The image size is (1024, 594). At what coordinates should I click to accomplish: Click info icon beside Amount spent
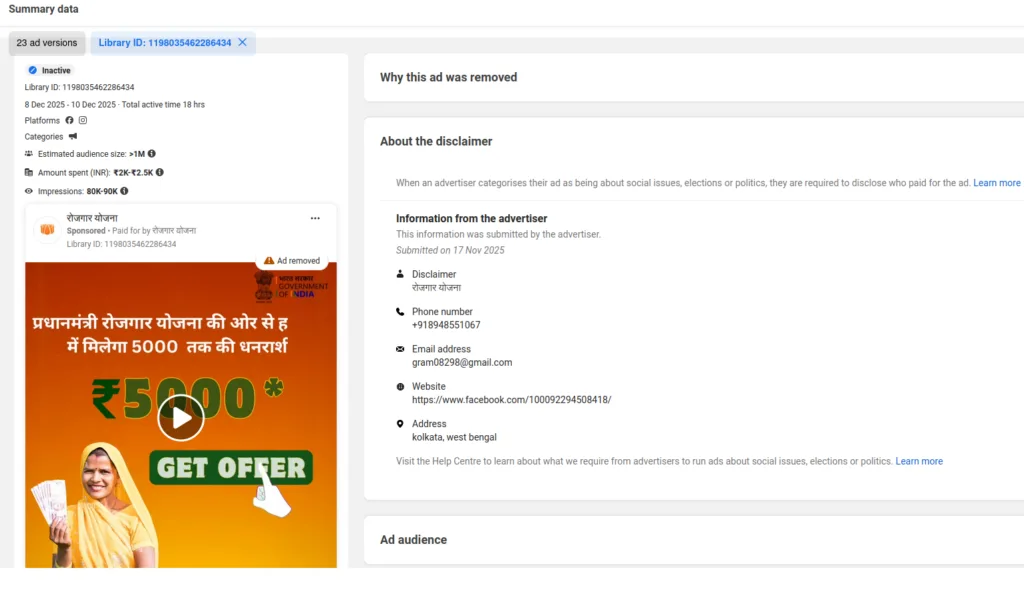160,172
